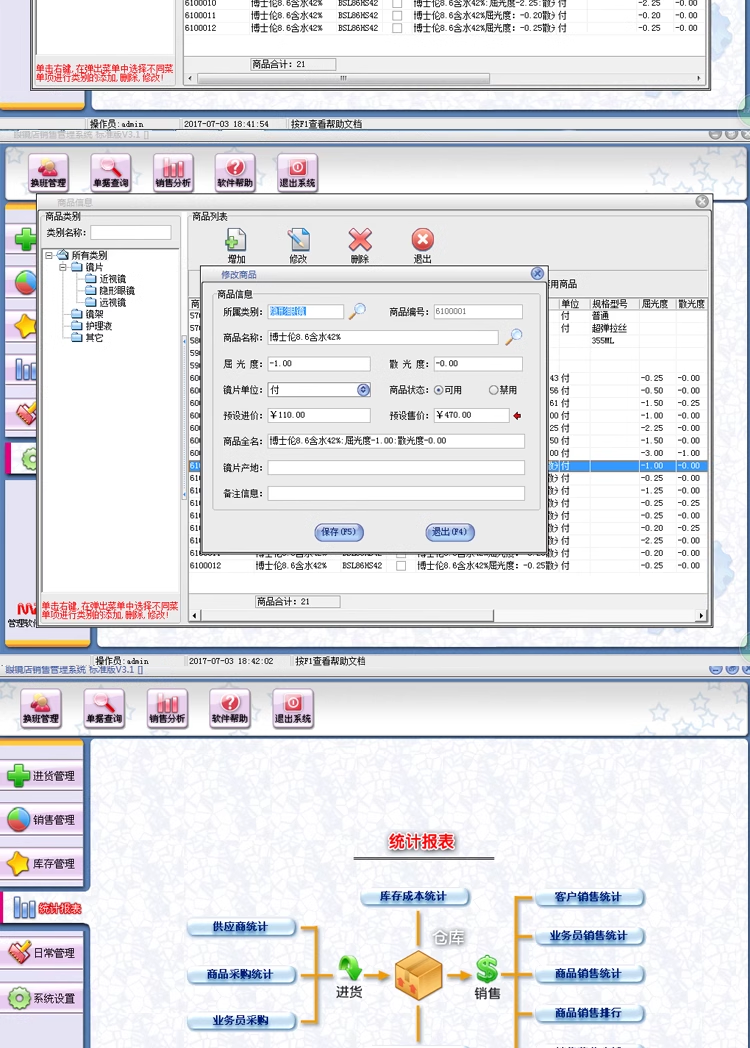Click the 仓库 box icon in flowchart
This screenshot has height=1048, width=750.
418,975
